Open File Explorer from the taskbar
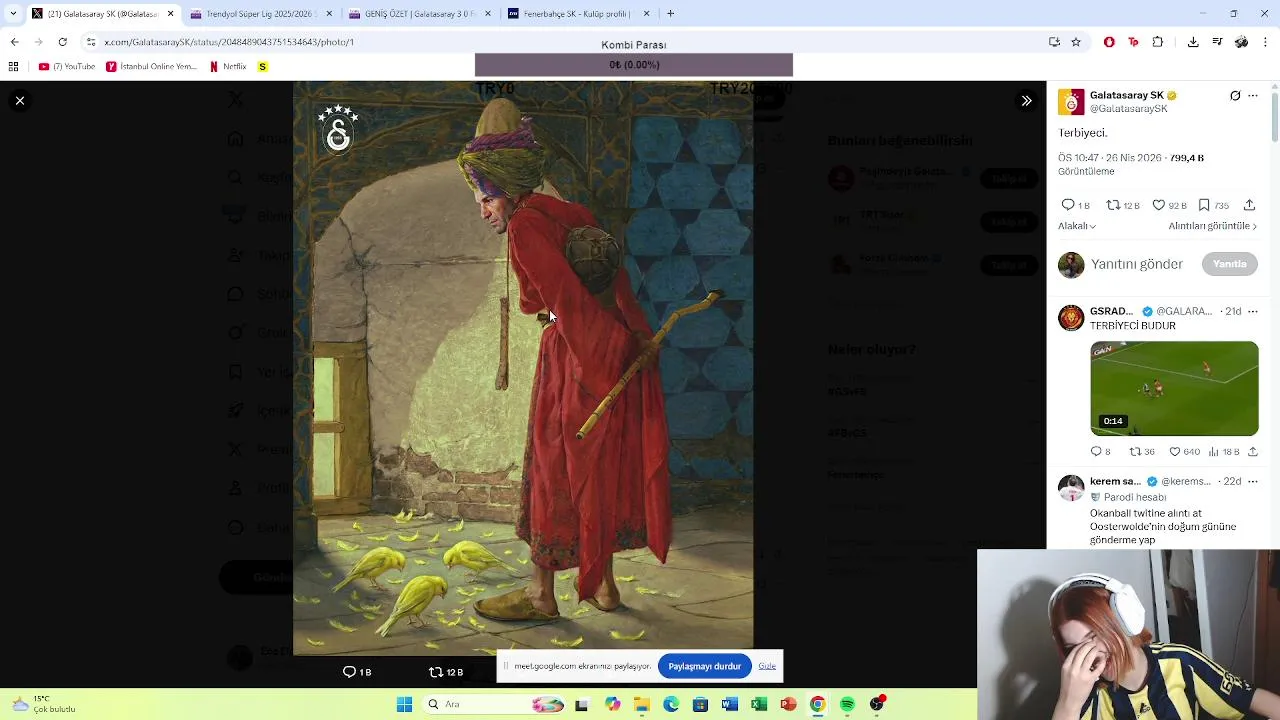The width and height of the screenshot is (1280, 720). (x=641, y=704)
